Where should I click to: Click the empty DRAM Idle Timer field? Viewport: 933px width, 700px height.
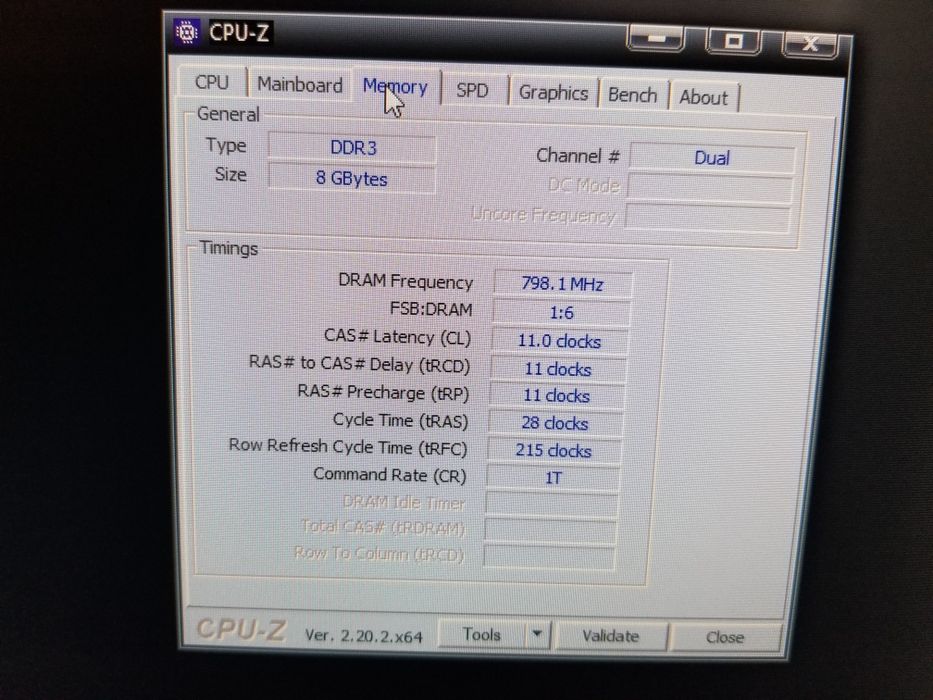point(552,504)
